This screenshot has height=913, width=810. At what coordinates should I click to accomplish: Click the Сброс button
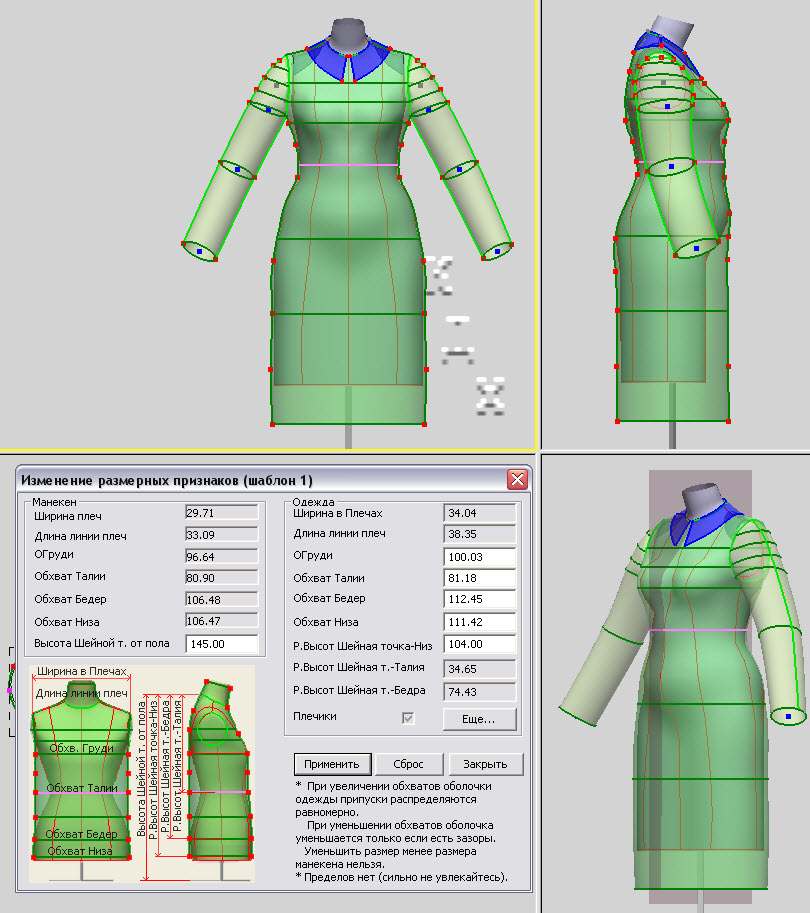pyautogui.click(x=408, y=764)
